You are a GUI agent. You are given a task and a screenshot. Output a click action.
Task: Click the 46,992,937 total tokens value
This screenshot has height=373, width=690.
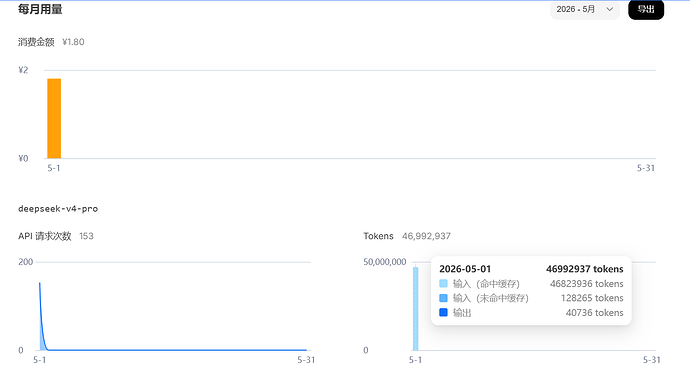click(x=426, y=236)
